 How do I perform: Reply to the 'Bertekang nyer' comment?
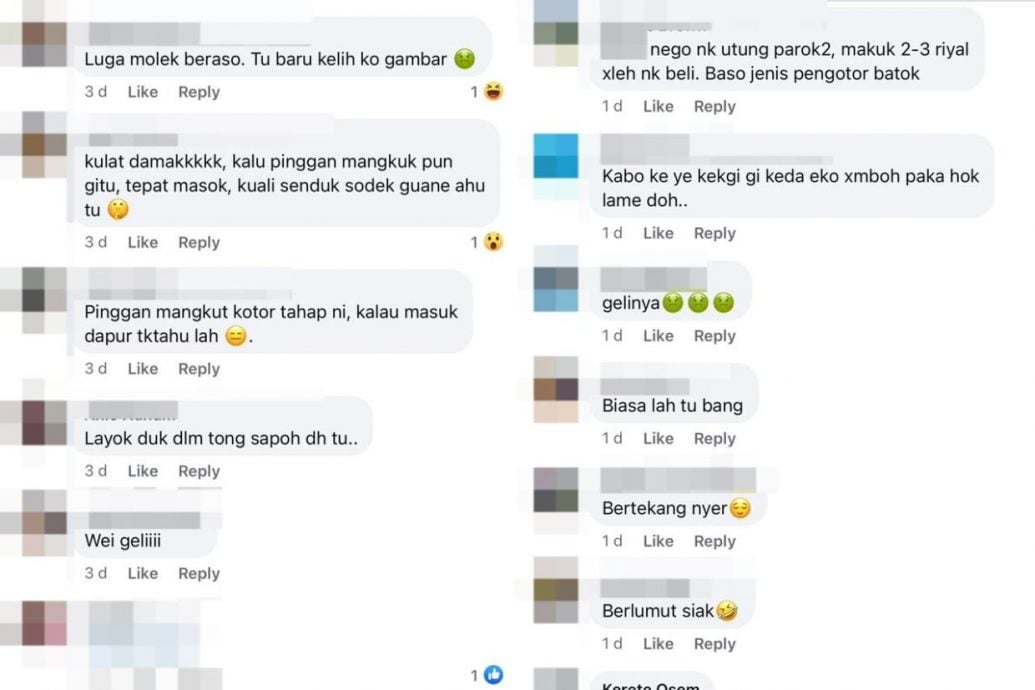coord(714,541)
